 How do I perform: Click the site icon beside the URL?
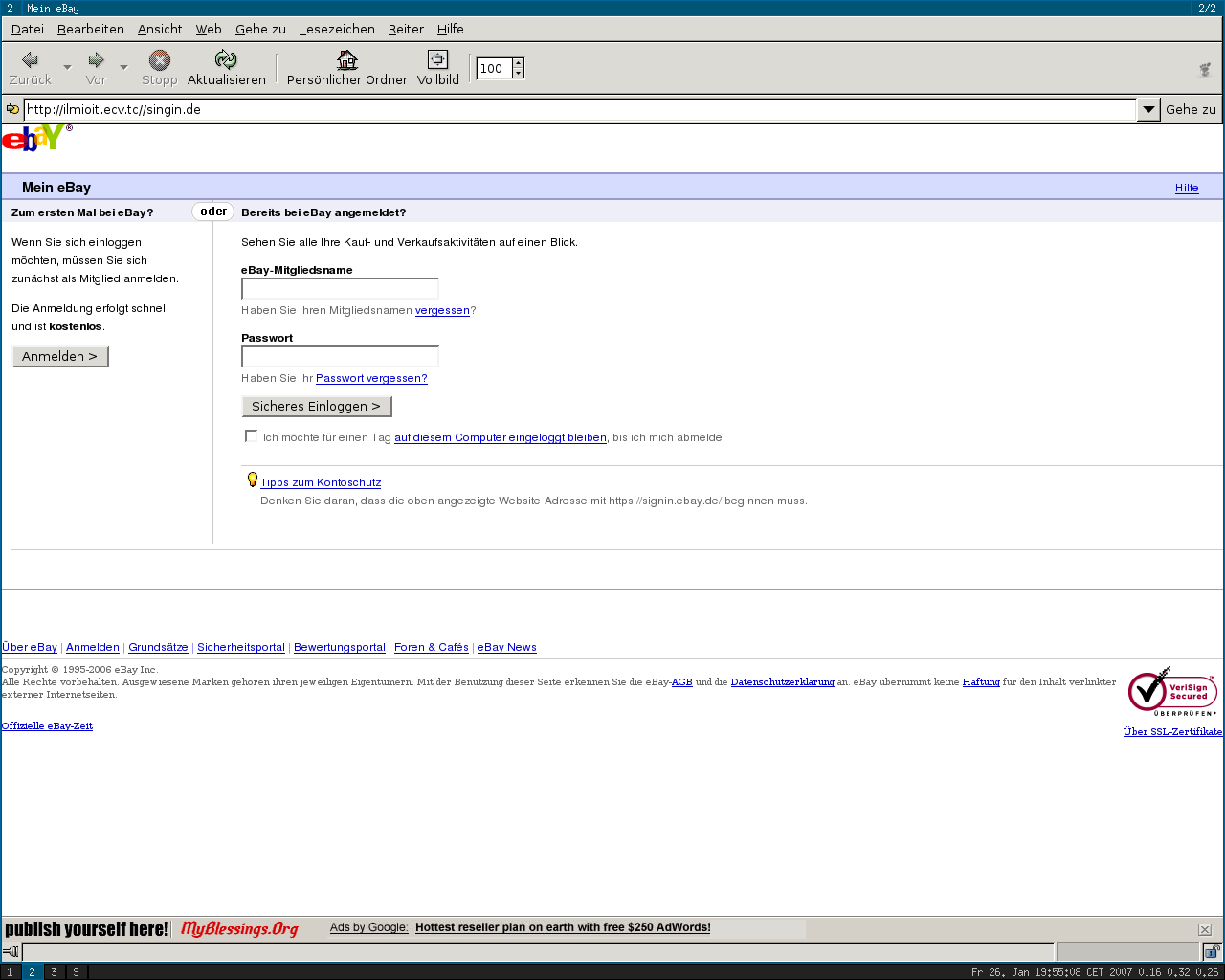pyautogui.click(x=12, y=109)
